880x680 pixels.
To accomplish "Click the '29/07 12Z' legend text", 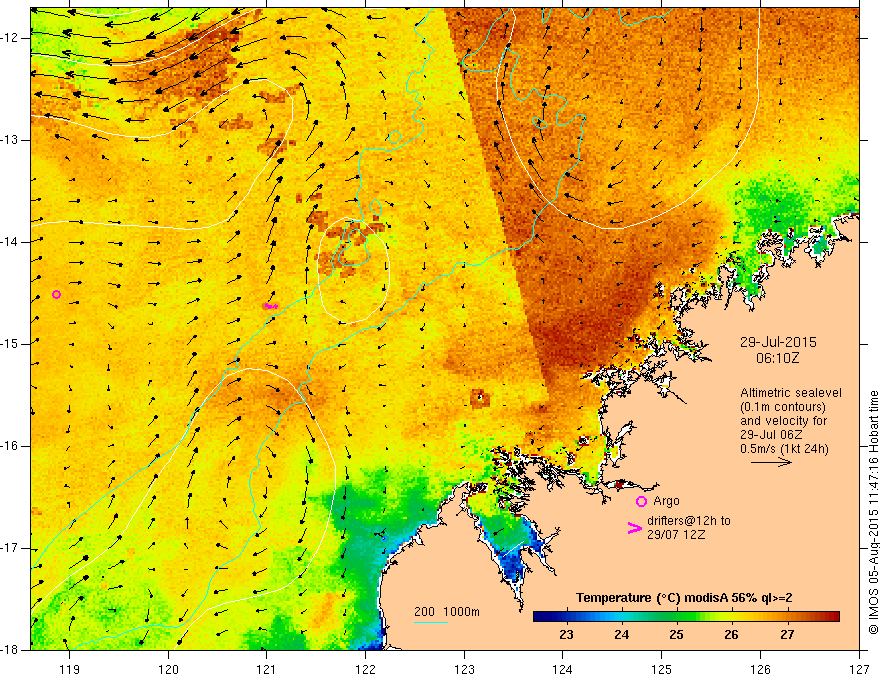I will tap(676, 535).
